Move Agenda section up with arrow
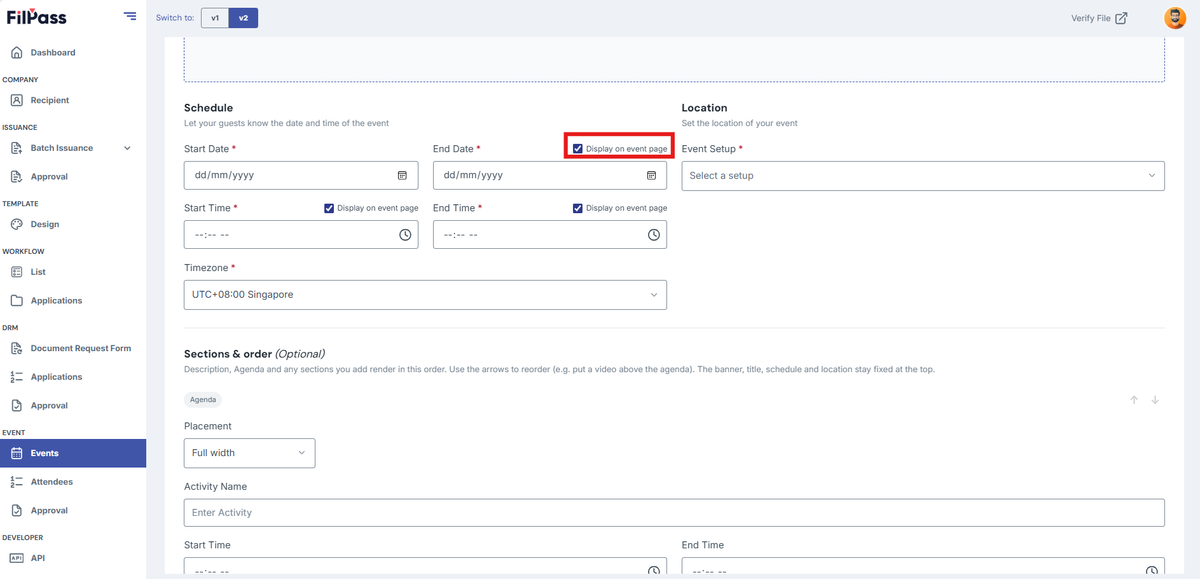 1134,400
